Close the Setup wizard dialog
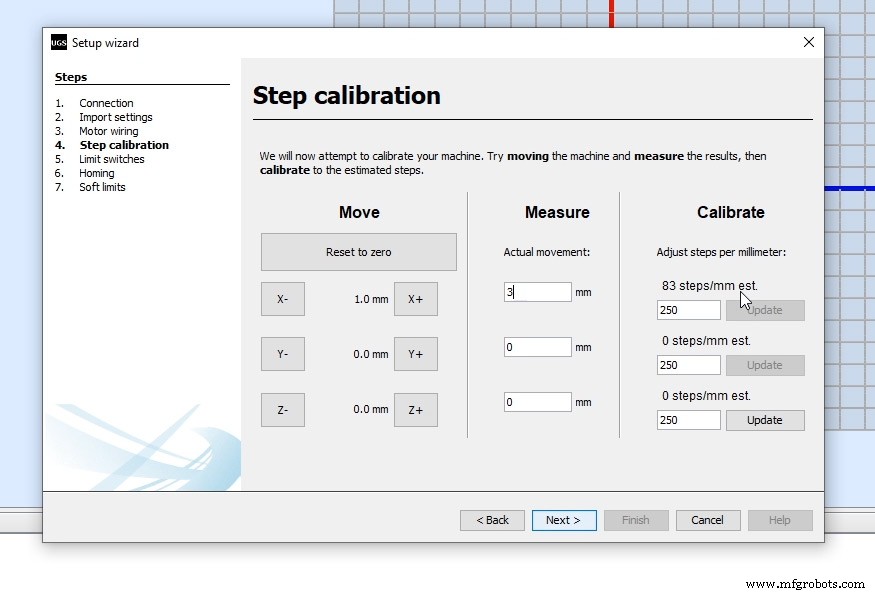Screen dimensions: 875x594 tap(808, 42)
